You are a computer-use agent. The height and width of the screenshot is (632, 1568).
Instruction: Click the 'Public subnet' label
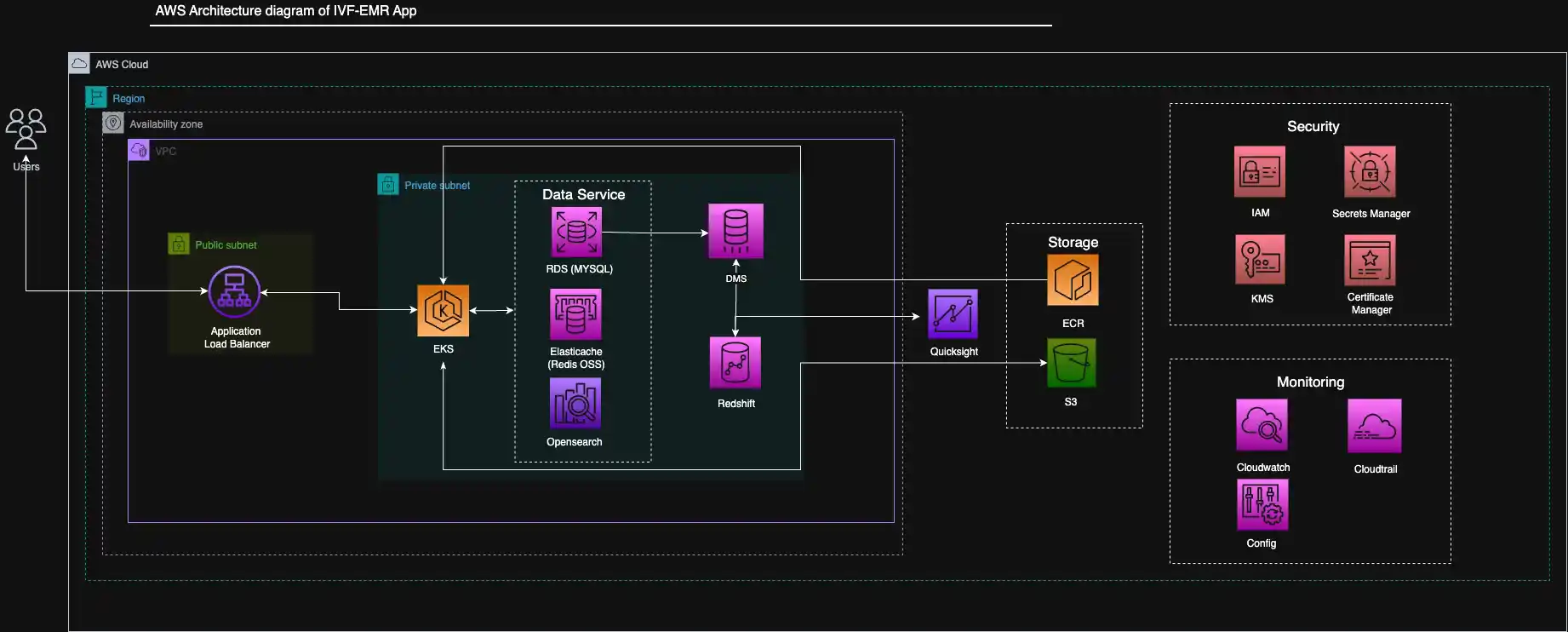226,245
